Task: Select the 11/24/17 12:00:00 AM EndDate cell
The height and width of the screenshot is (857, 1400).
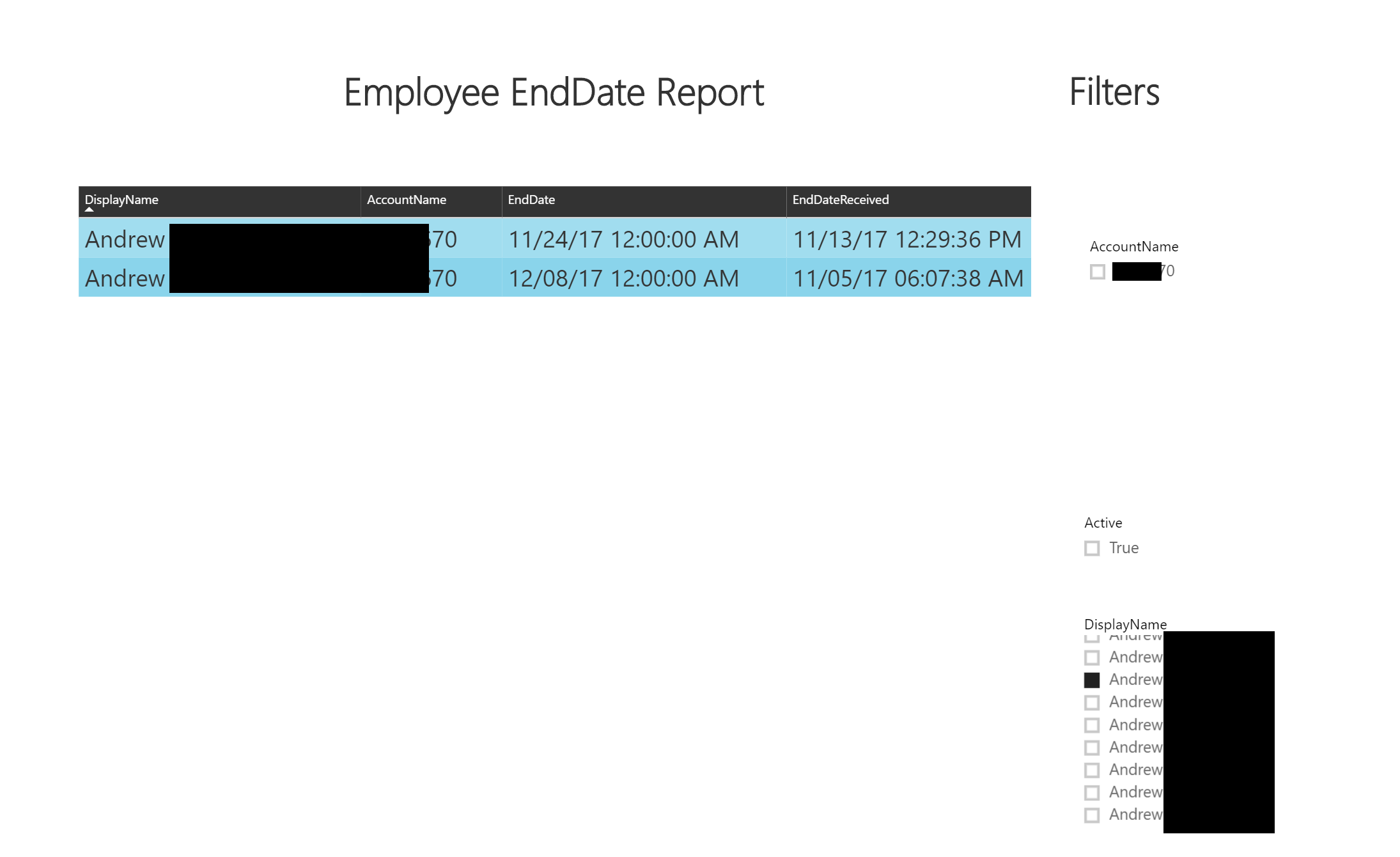Action: click(x=623, y=240)
